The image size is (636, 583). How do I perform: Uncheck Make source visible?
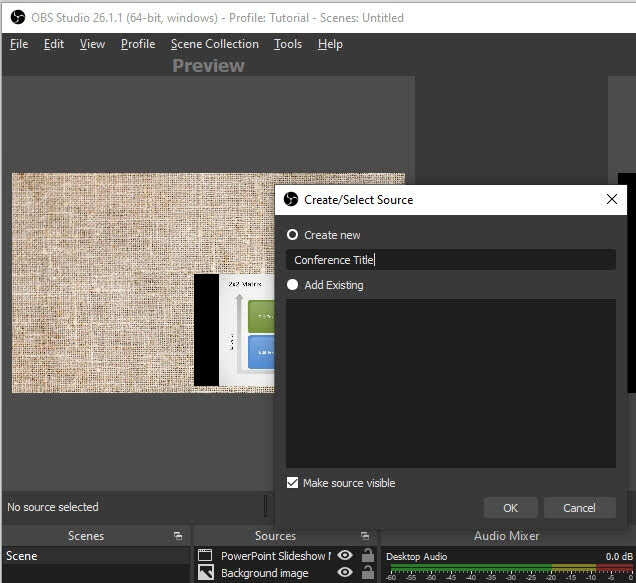(x=293, y=483)
